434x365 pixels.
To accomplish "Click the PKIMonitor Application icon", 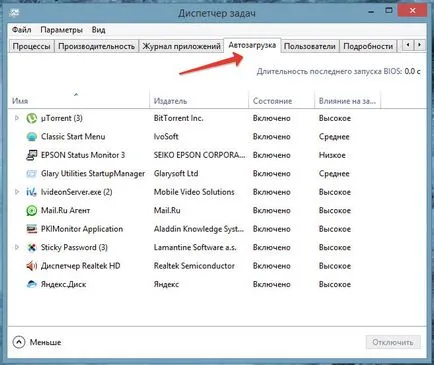I will pyautogui.click(x=32, y=229).
